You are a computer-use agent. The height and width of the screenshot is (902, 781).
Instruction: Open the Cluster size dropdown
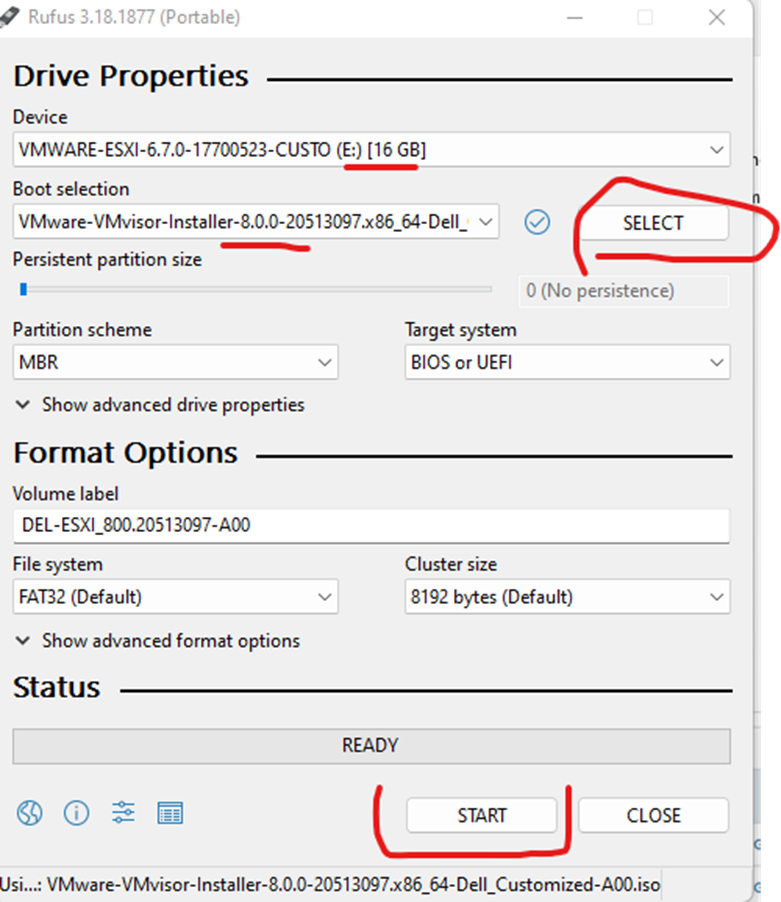click(x=567, y=597)
